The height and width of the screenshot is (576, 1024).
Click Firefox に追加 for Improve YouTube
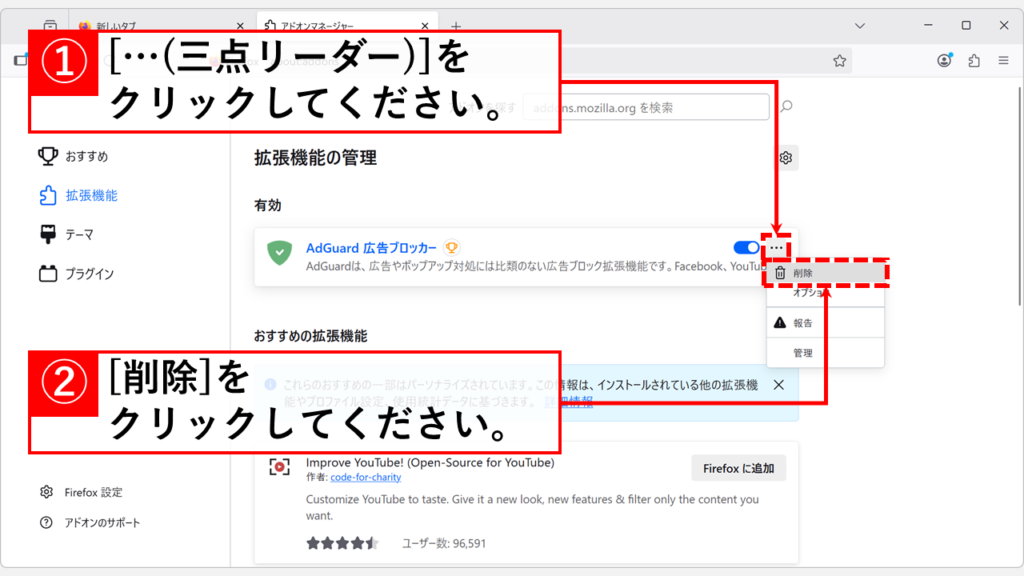[739, 468]
